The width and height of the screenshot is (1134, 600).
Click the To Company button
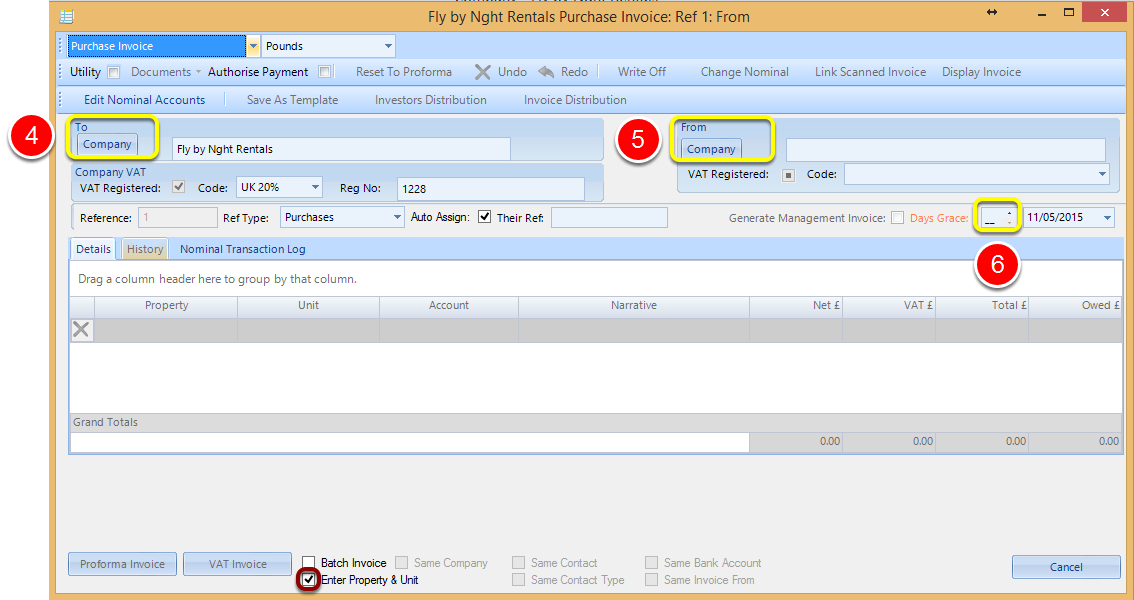point(107,144)
